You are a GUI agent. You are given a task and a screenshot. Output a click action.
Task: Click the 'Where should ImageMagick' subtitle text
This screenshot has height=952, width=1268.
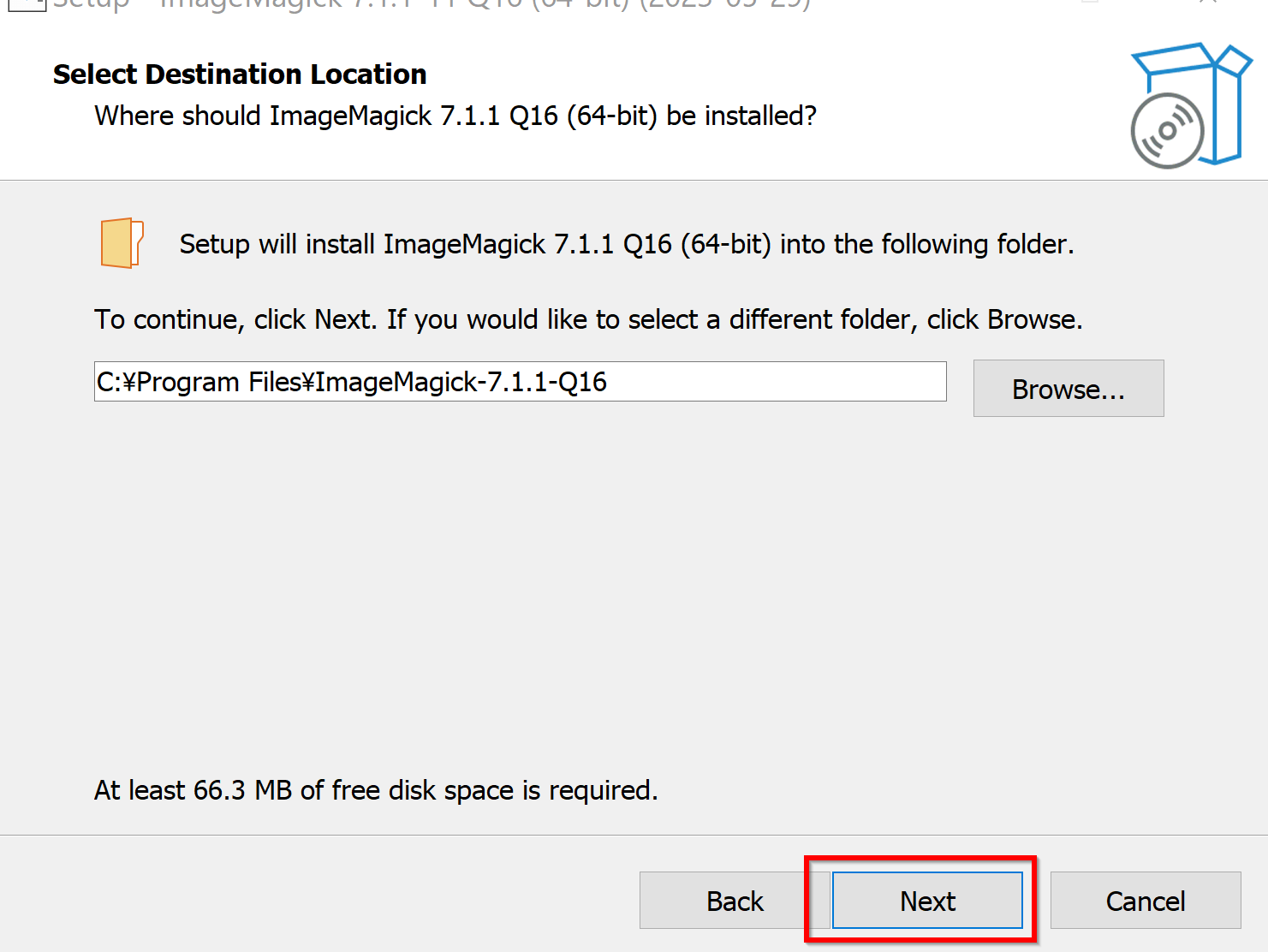[455, 116]
